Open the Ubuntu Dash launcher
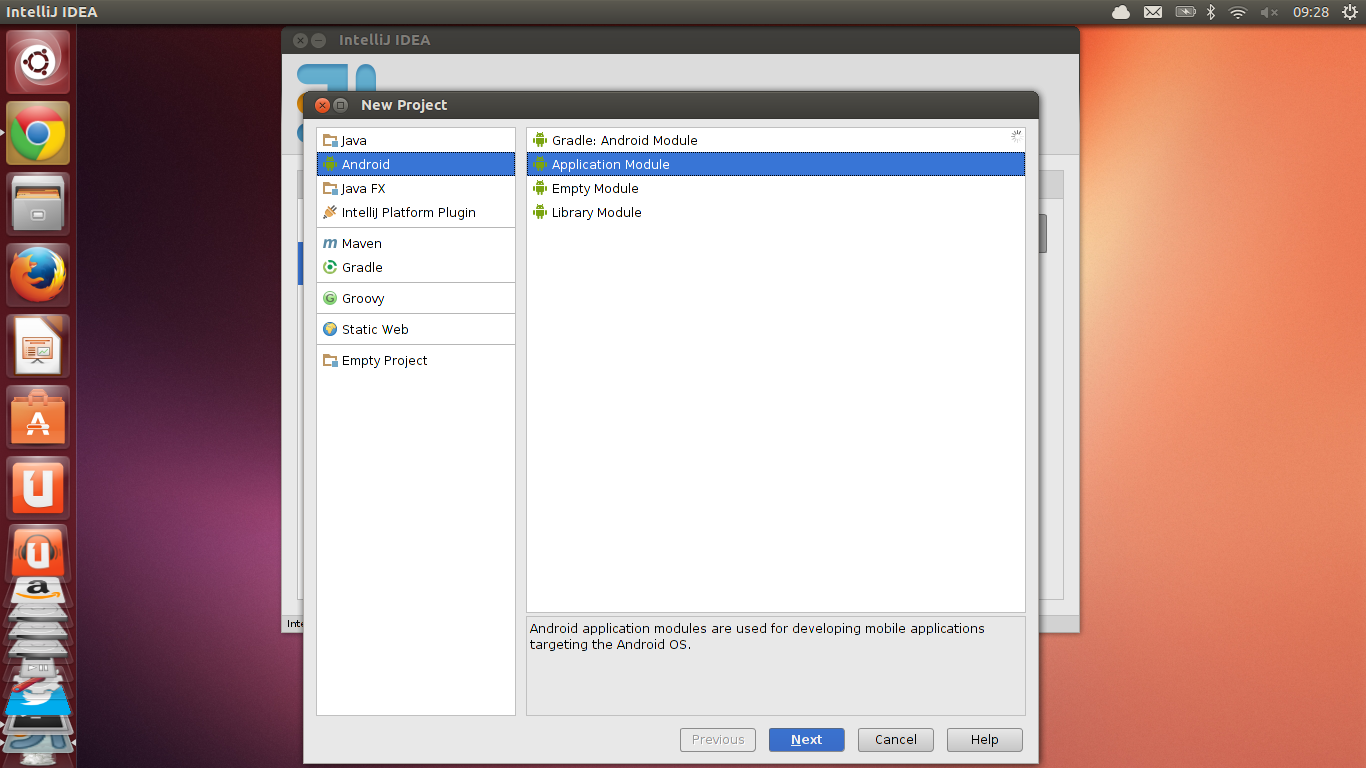This screenshot has height=768, width=1366. (x=38, y=62)
